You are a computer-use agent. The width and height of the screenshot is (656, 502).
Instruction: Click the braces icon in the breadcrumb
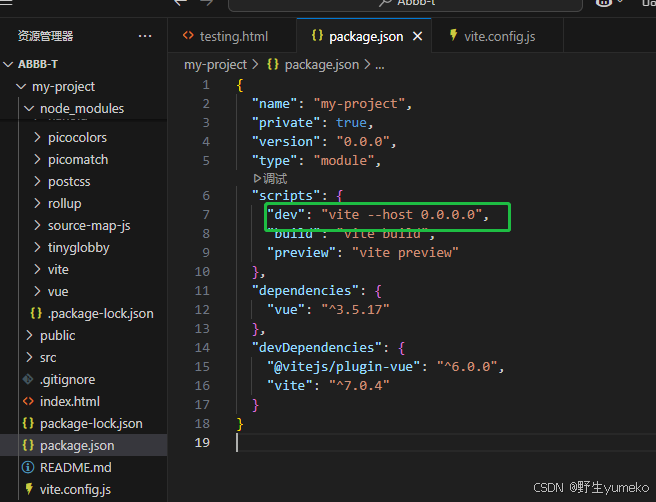[x=273, y=64]
